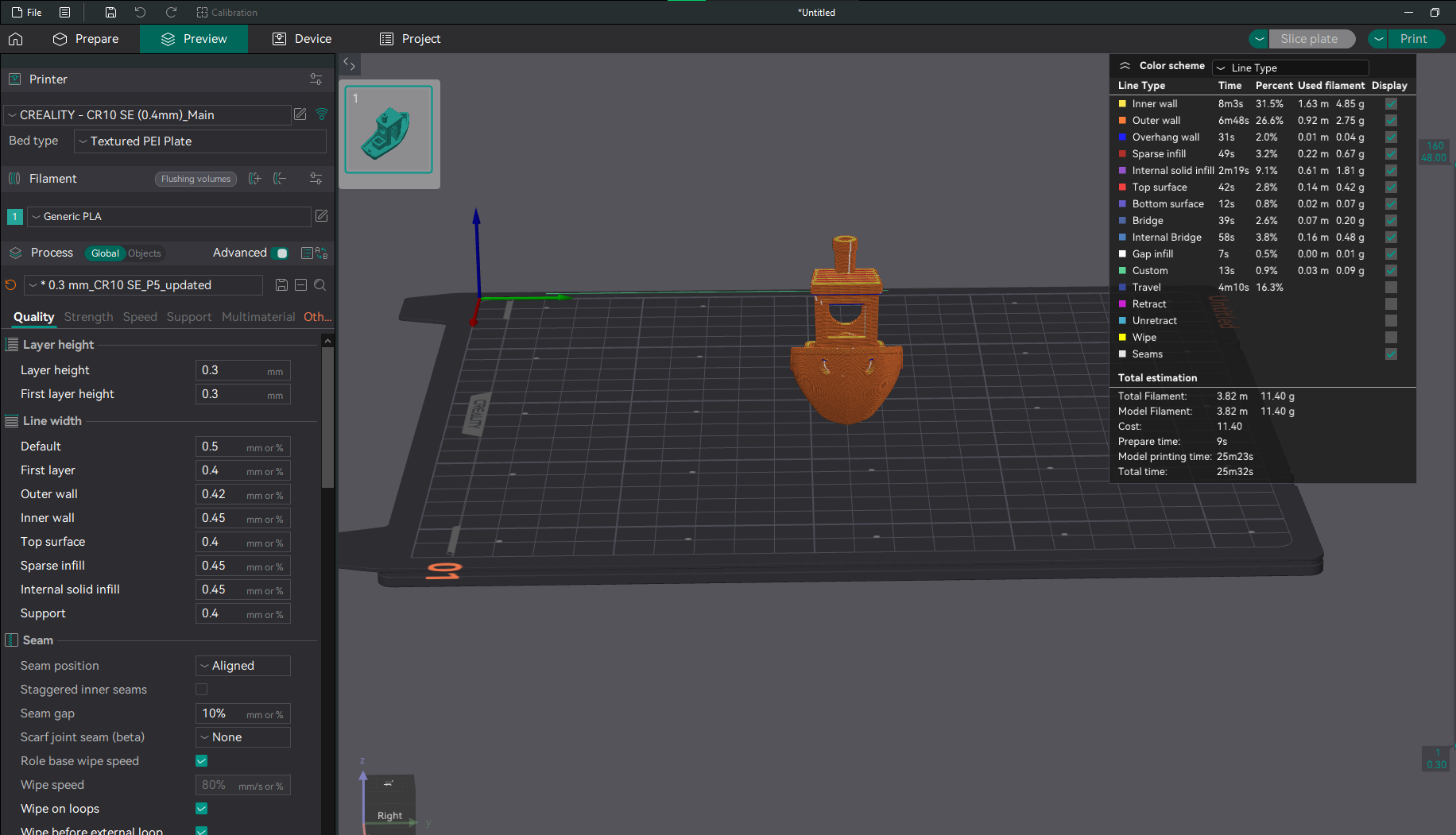Open the Calibration tool
This screenshot has height=835, width=1456.
tap(227, 12)
